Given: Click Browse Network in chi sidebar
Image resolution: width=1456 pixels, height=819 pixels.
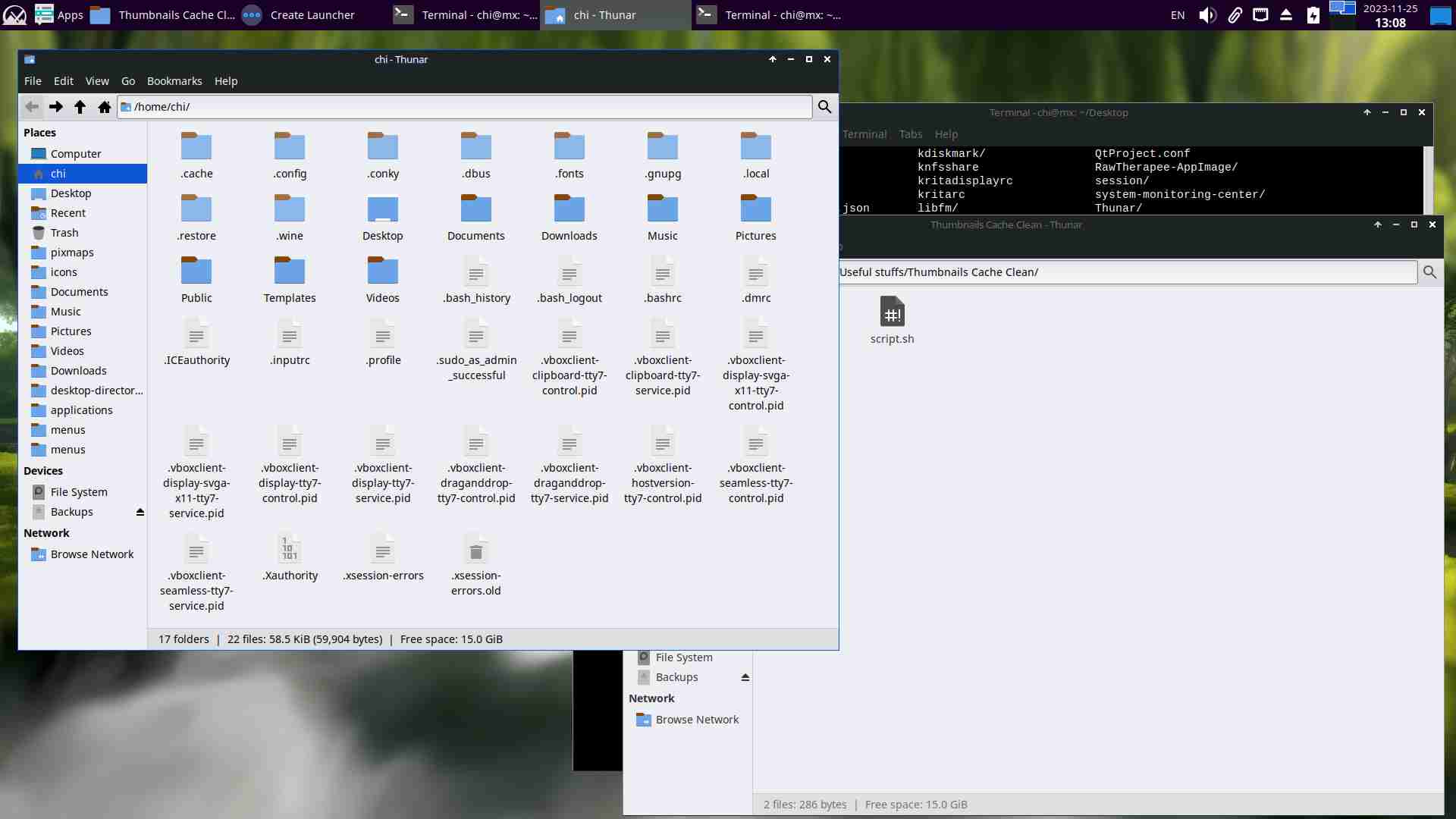Looking at the screenshot, I should [92, 554].
